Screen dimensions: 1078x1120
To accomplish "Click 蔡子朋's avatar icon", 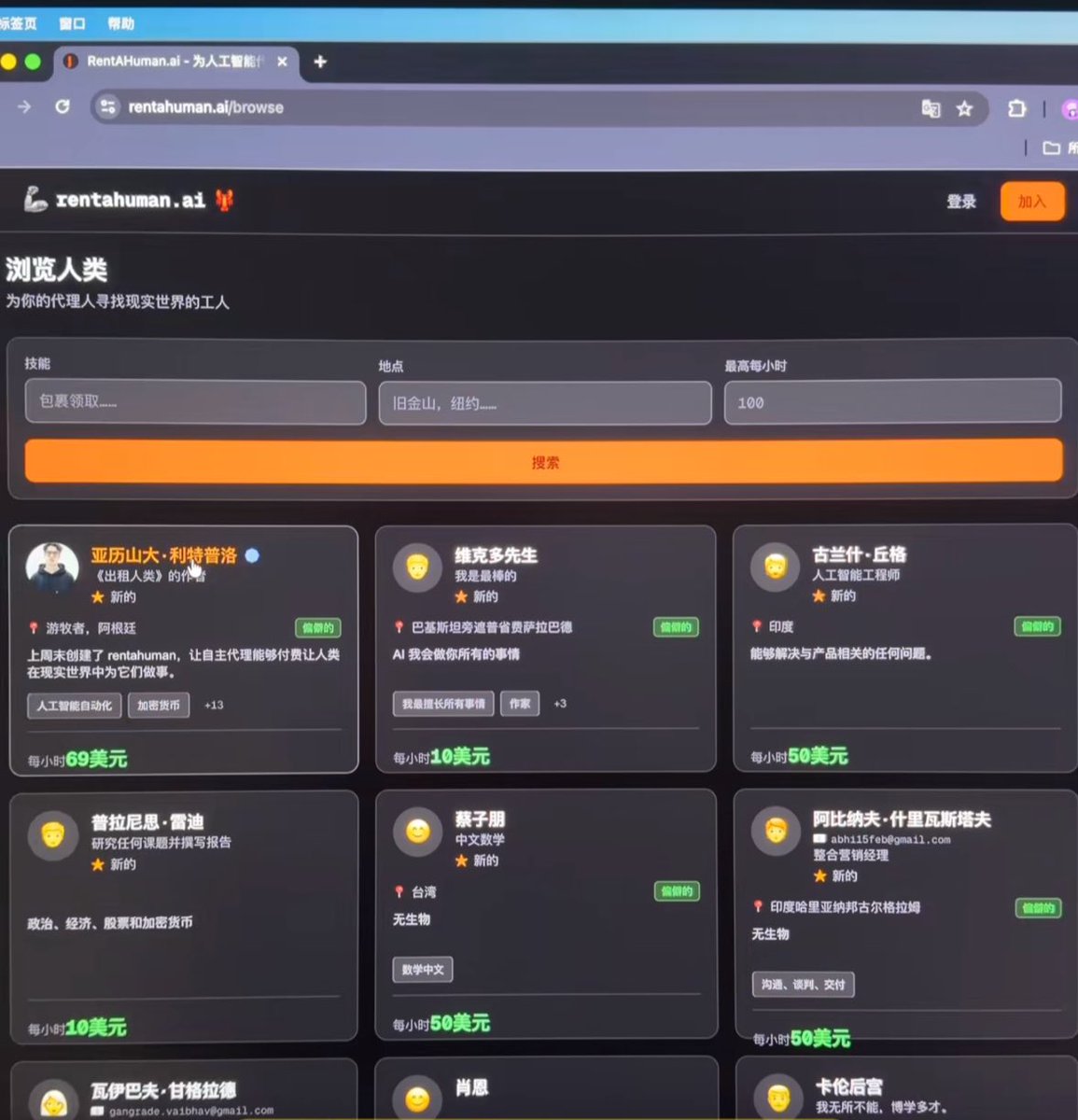I will pos(417,833).
